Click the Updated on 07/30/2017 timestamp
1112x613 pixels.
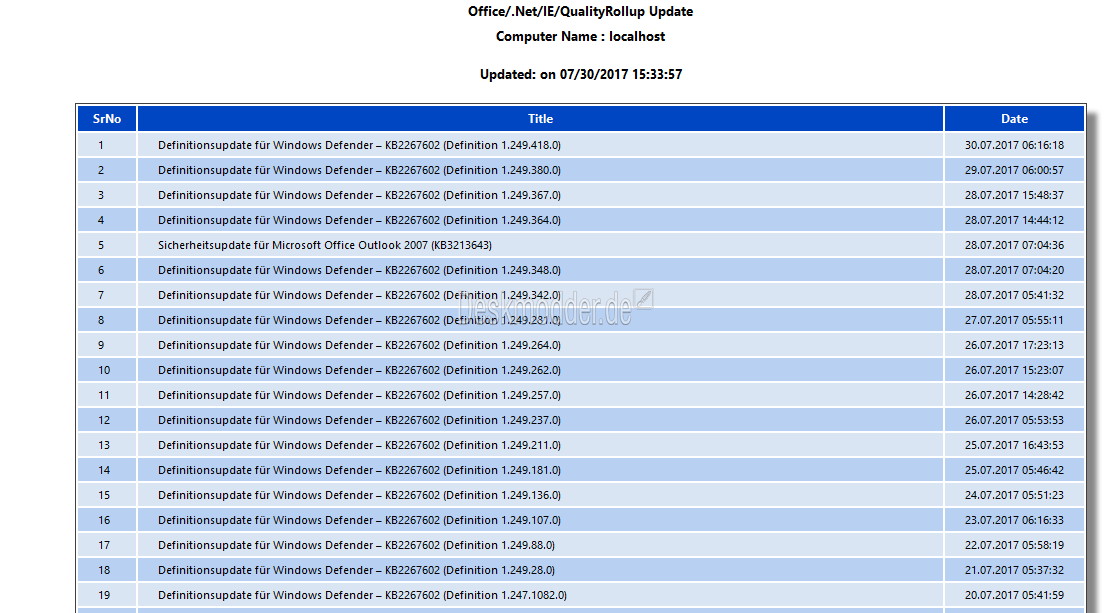pyautogui.click(x=580, y=74)
